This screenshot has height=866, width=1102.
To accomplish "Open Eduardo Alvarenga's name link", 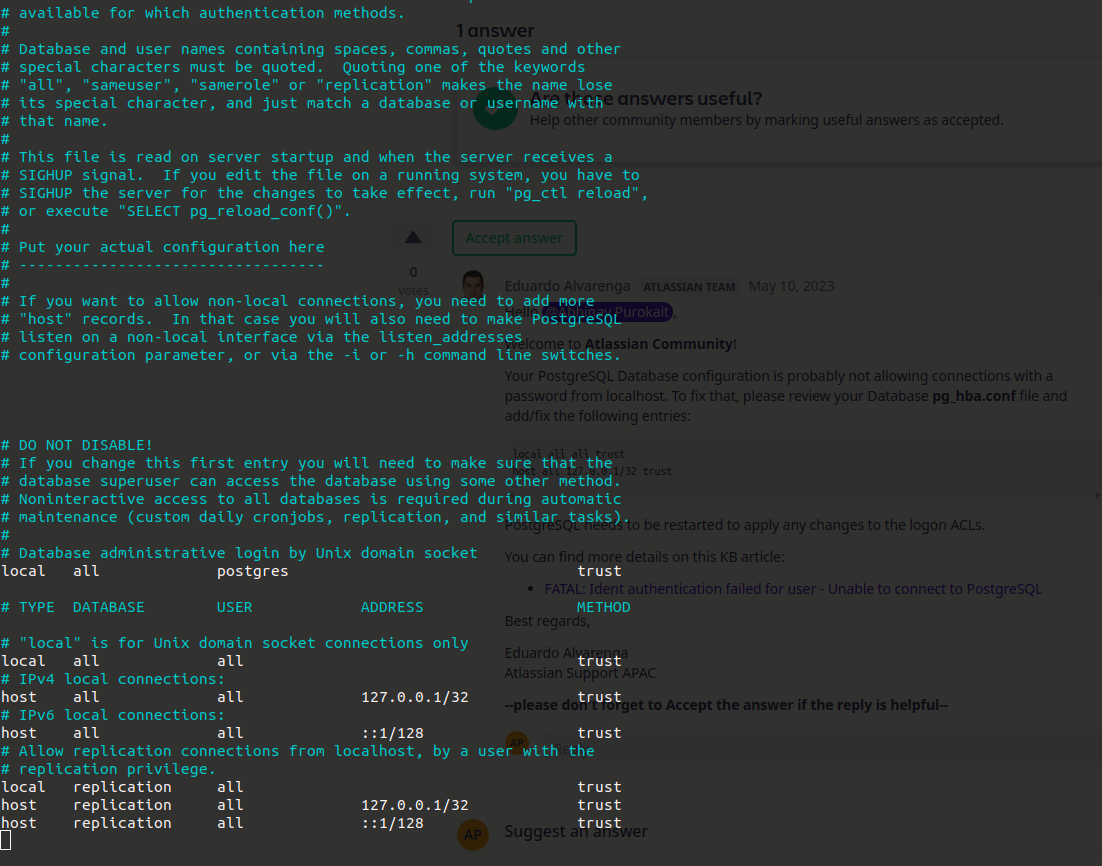I will (x=567, y=285).
